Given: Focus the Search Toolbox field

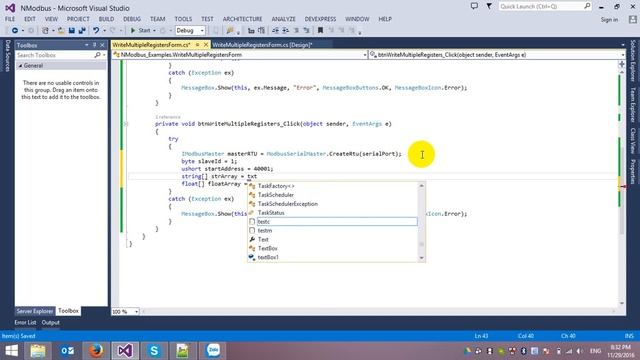Looking at the screenshot, I should coord(61,55).
